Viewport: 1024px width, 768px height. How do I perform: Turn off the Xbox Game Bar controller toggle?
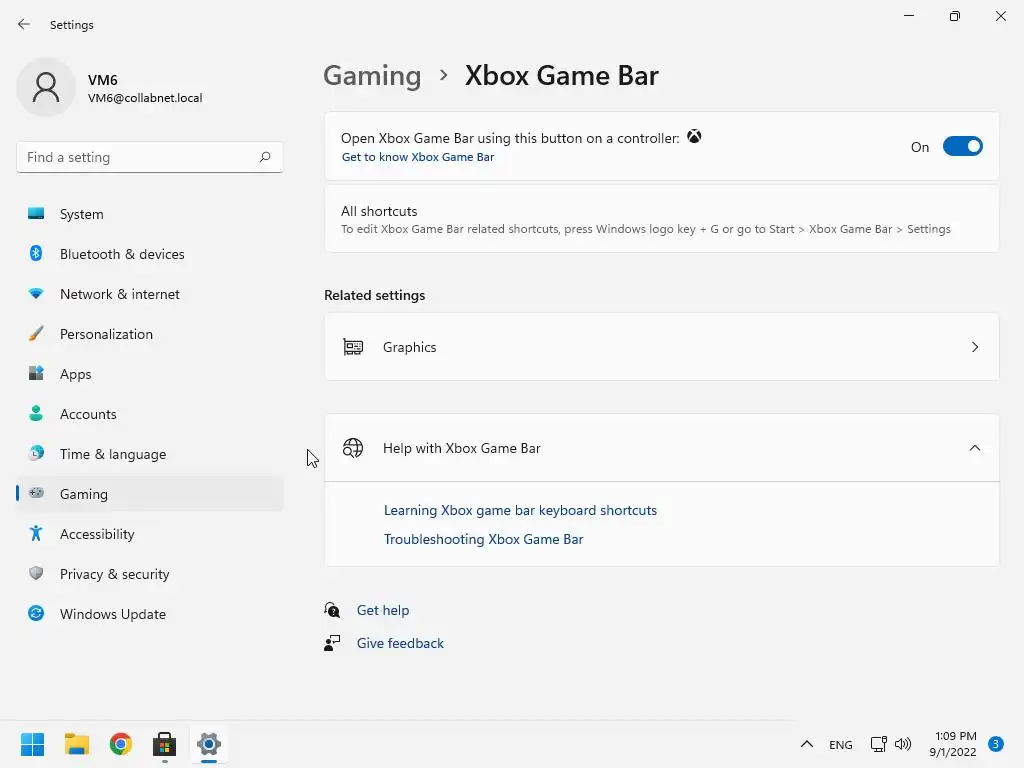pyautogui.click(x=962, y=147)
